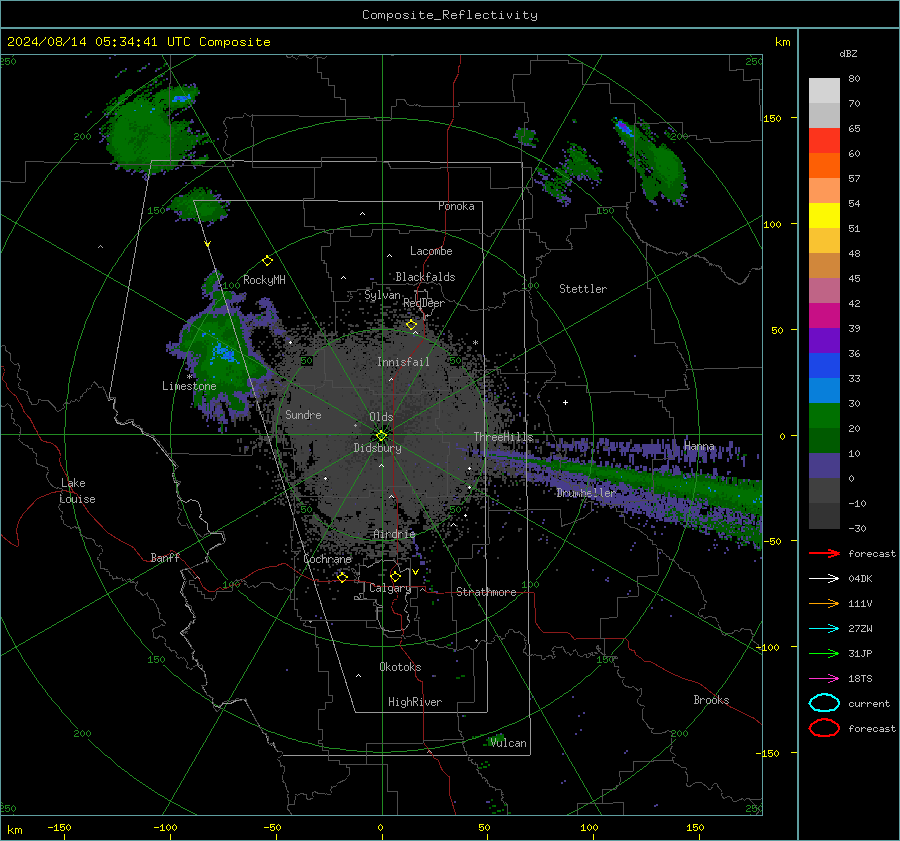The image size is (900, 841).
Task: Click the white 04DK arrow icon
Action: 824,579
